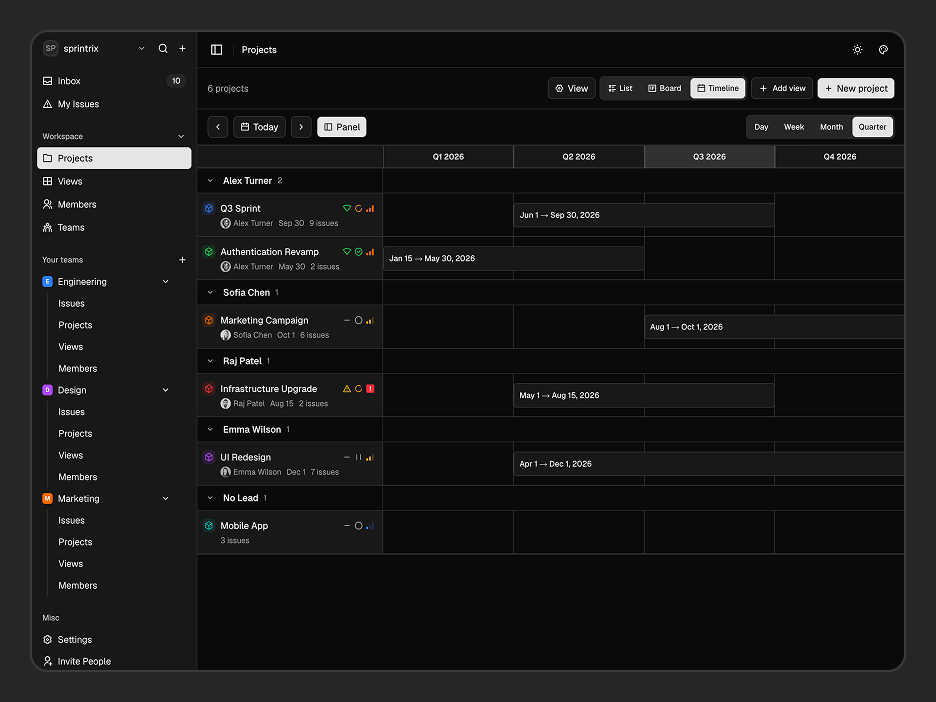Viewport: 936px width, 702px height.
Task: Click UI Redesign paused status icon
Action: pos(359,457)
